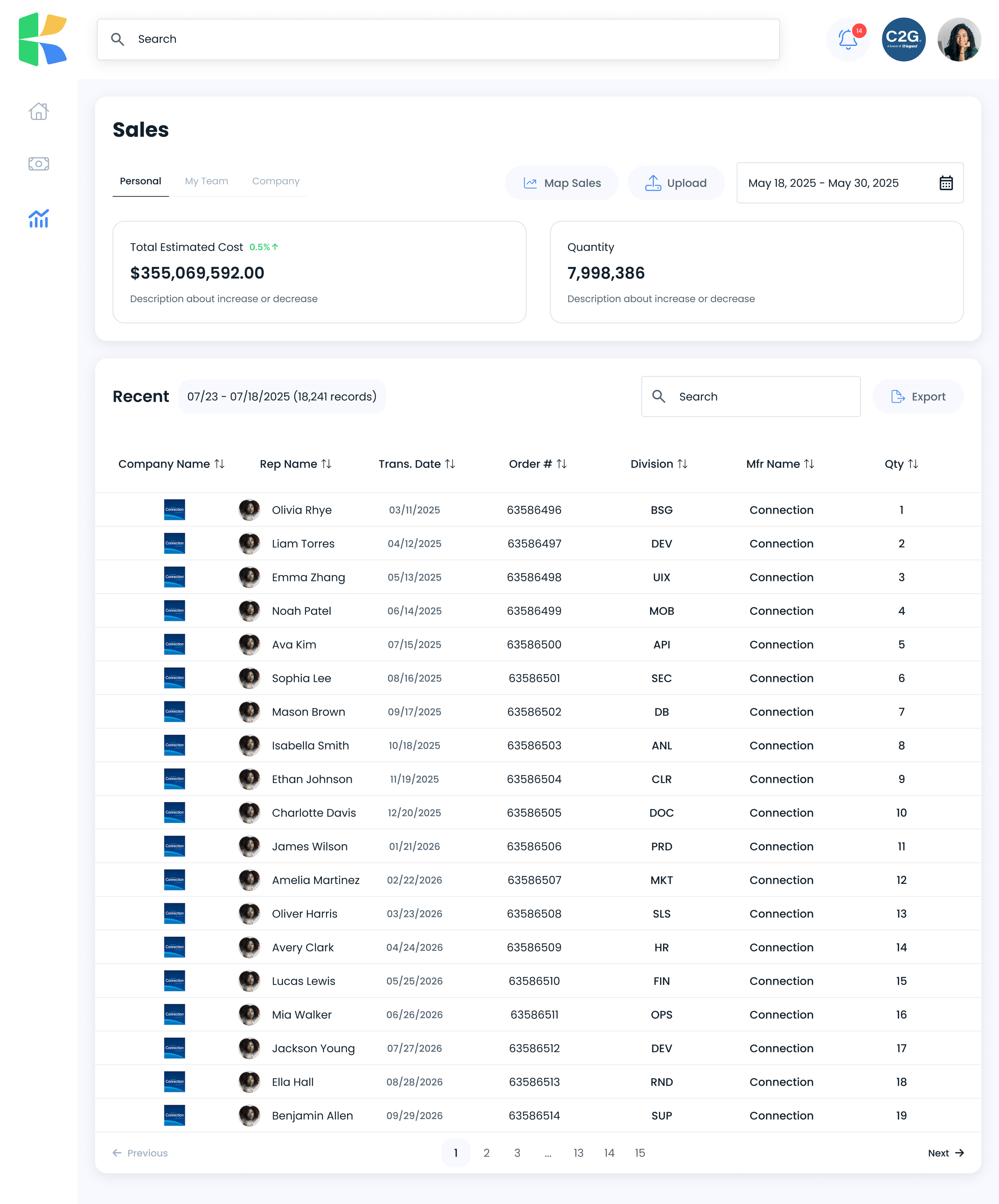
Task: Click Connection logo in Liam Torres row
Action: click(x=174, y=544)
